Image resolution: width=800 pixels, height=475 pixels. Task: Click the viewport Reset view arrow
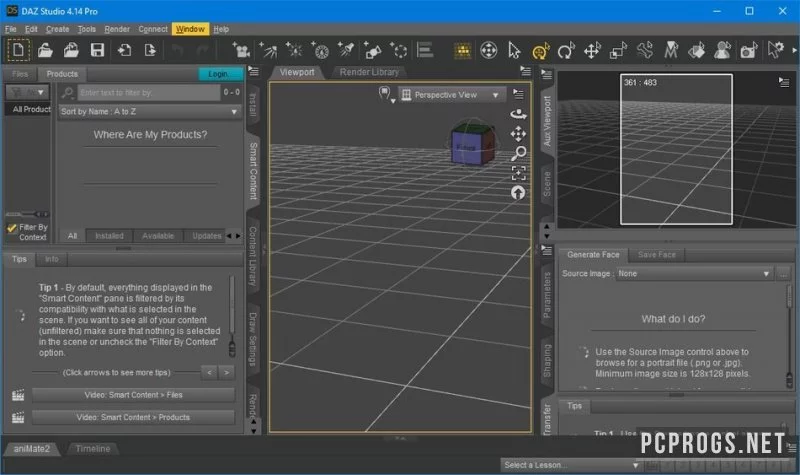click(x=518, y=192)
